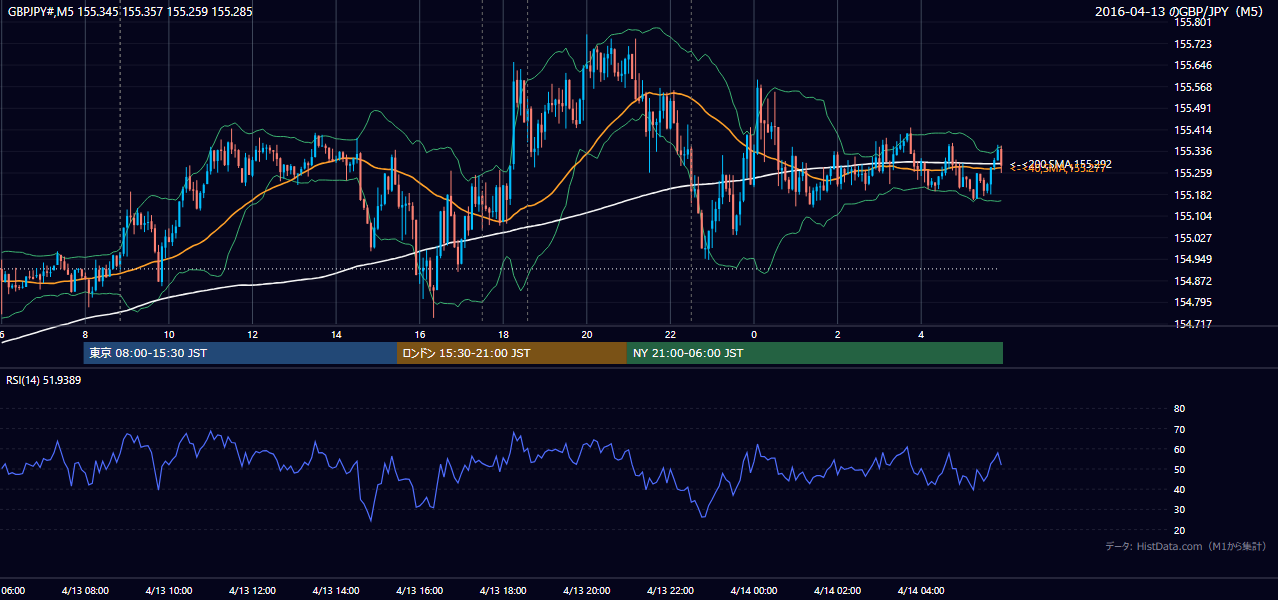Viewport: 1278px width, 600px height.
Task: Click price axis value 154.795
Action: pos(1193,303)
